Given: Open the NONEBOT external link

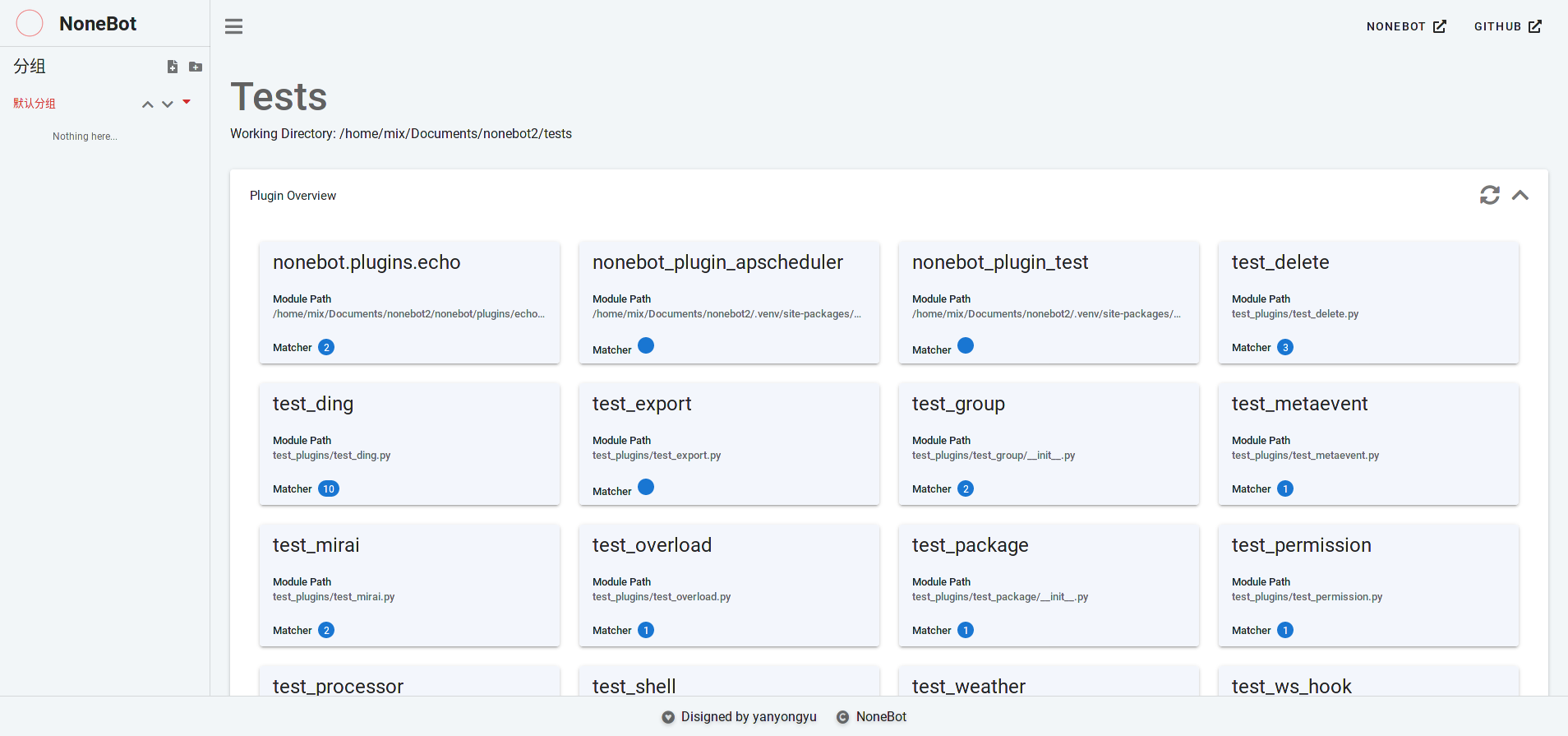Looking at the screenshot, I should [x=1405, y=26].
